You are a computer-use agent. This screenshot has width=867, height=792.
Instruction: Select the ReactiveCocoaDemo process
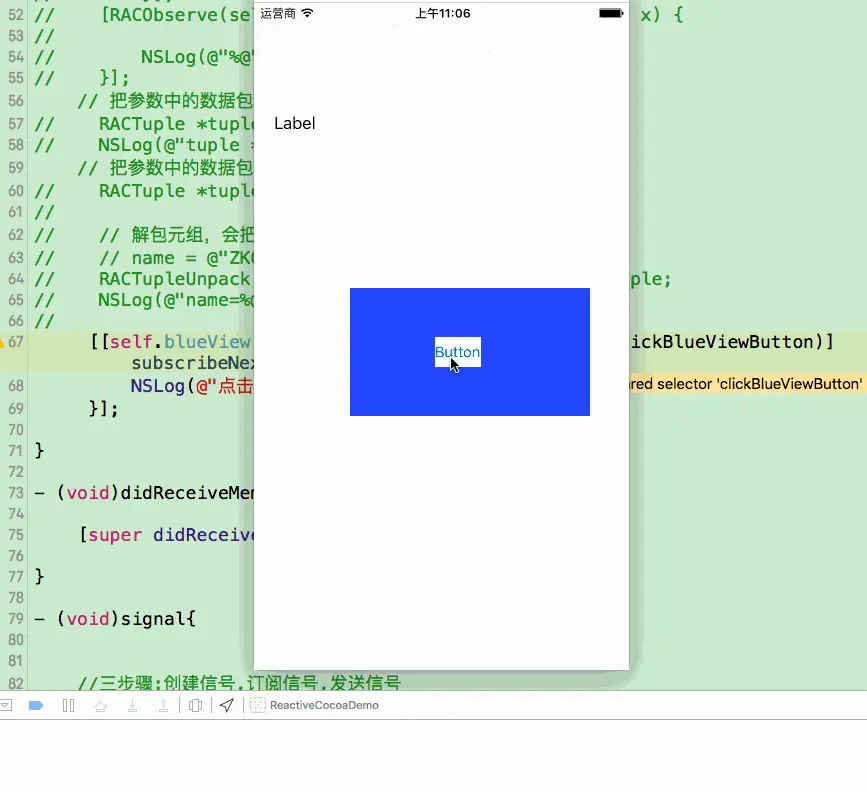point(315,705)
